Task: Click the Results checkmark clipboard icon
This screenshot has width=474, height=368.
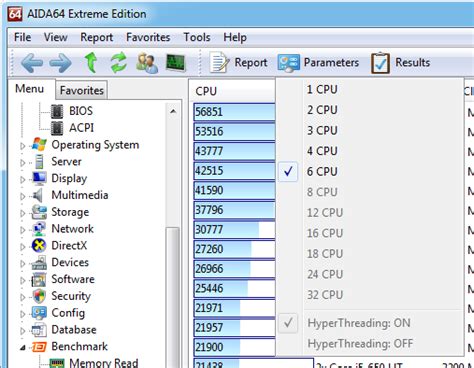Action: click(380, 63)
